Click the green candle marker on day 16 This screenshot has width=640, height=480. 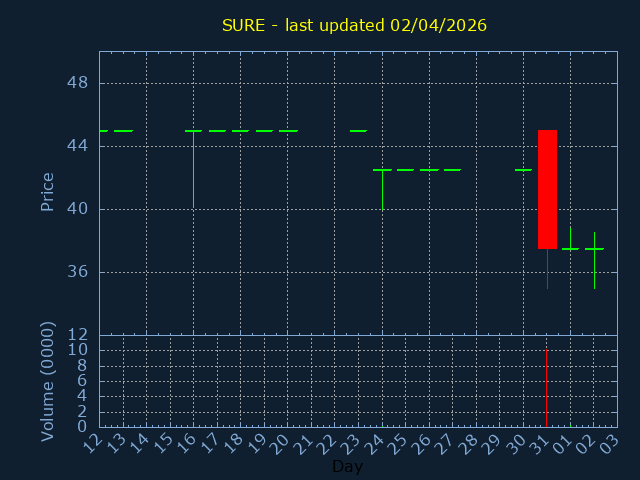[193, 131]
